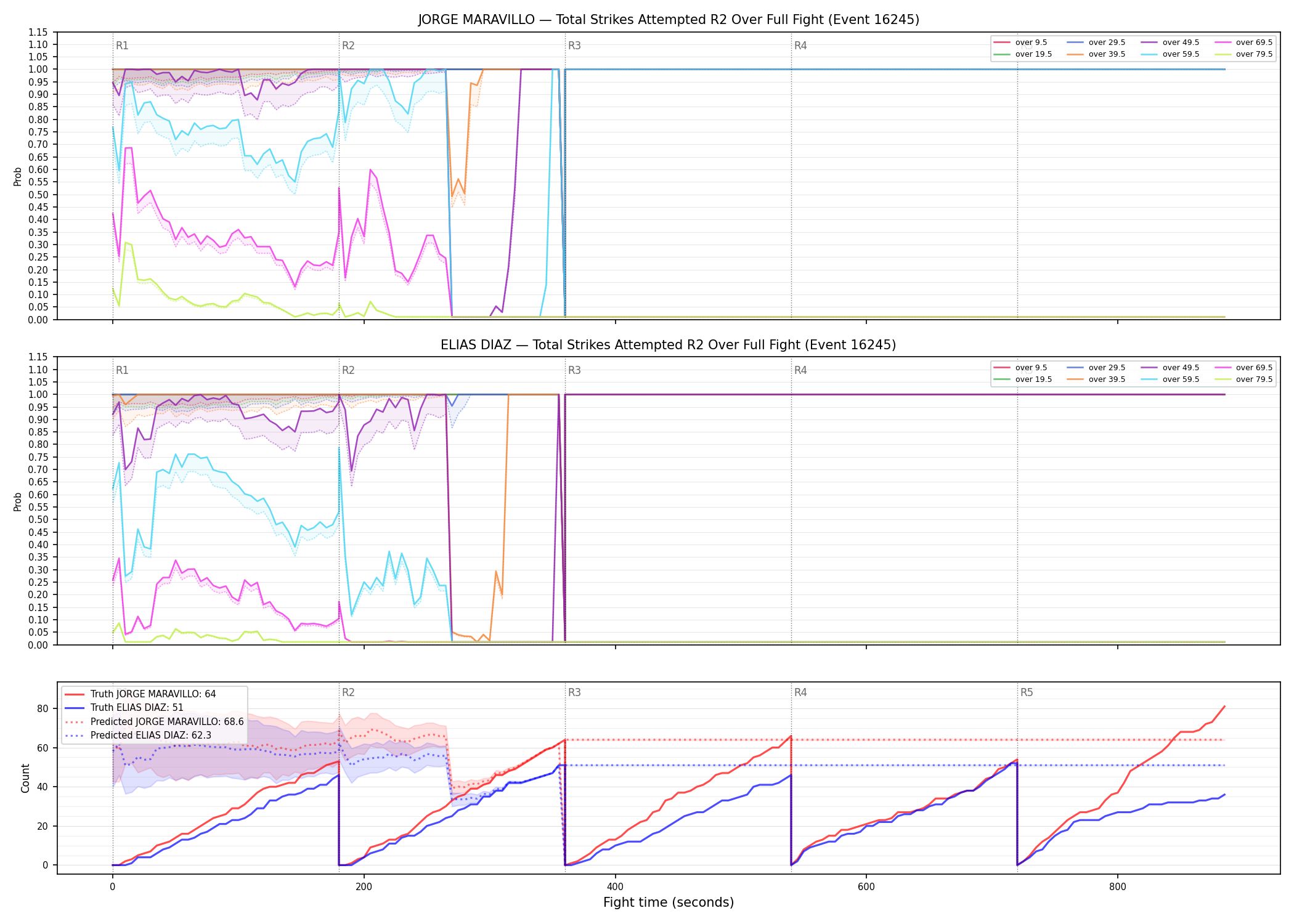Click the R3 label in the Count chart
1294x924 pixels.
[574, 692]
